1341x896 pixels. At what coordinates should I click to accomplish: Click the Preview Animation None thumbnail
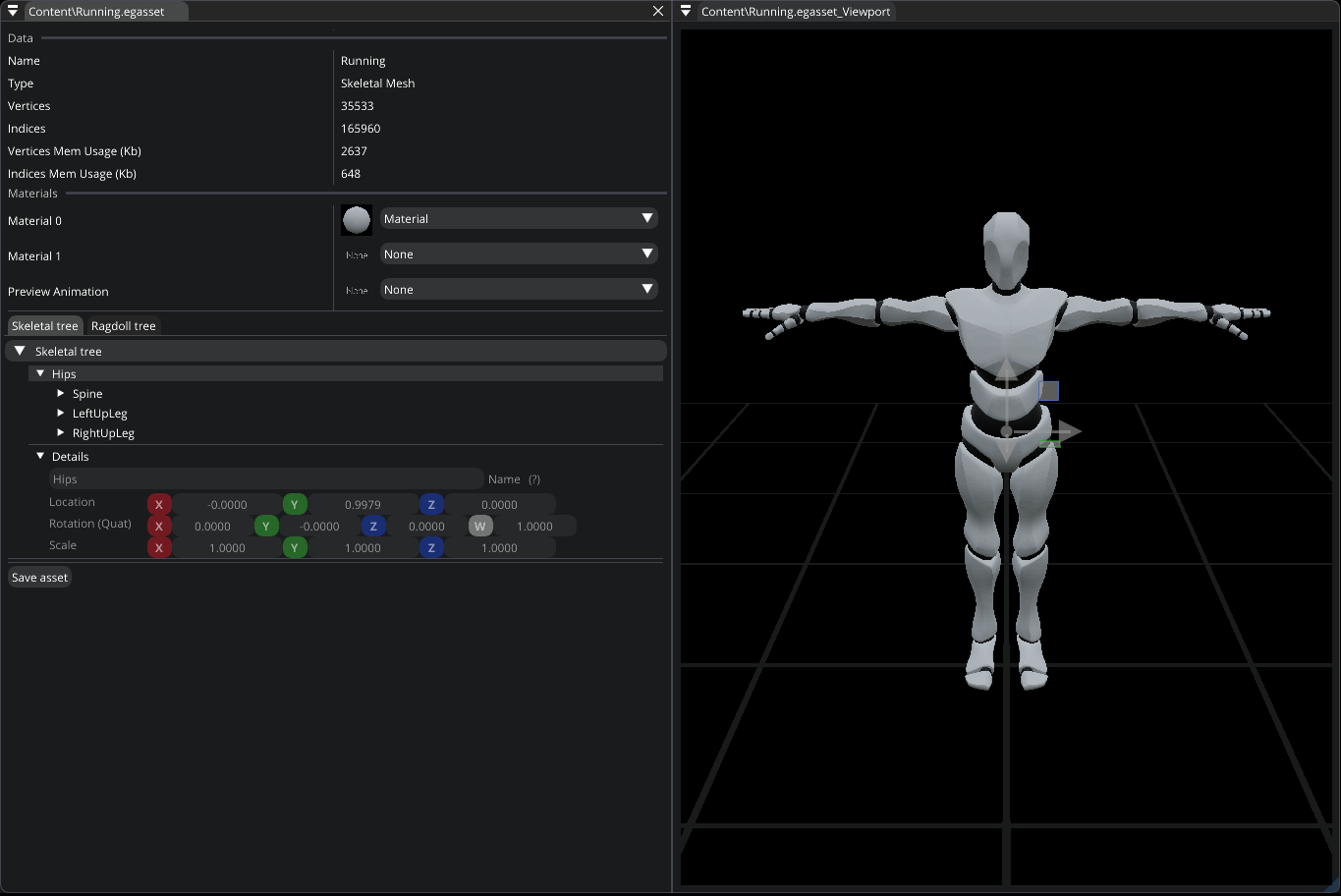357,291
